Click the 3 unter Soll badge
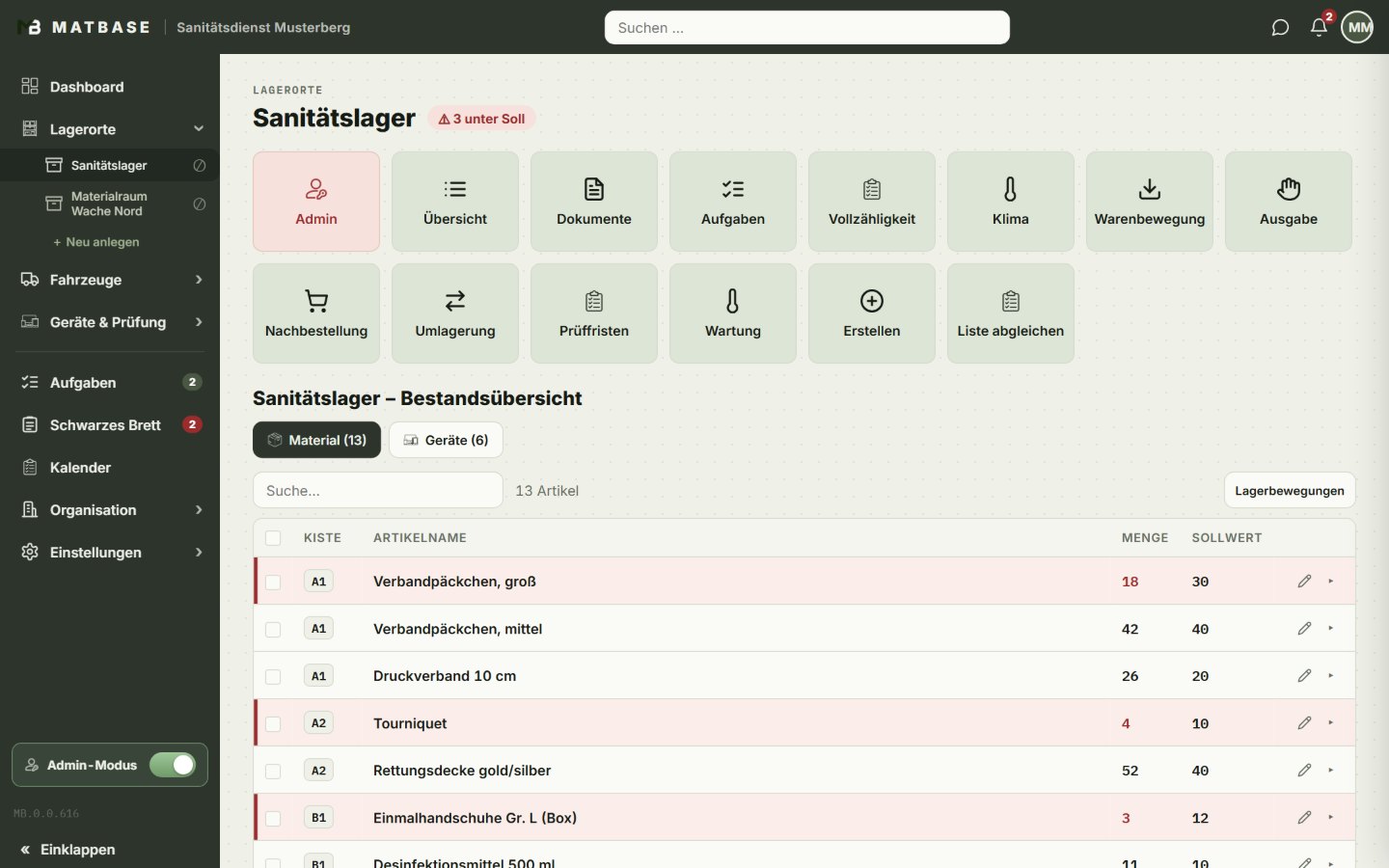The width and height of the screenshot is (1389, 868). 481,119
